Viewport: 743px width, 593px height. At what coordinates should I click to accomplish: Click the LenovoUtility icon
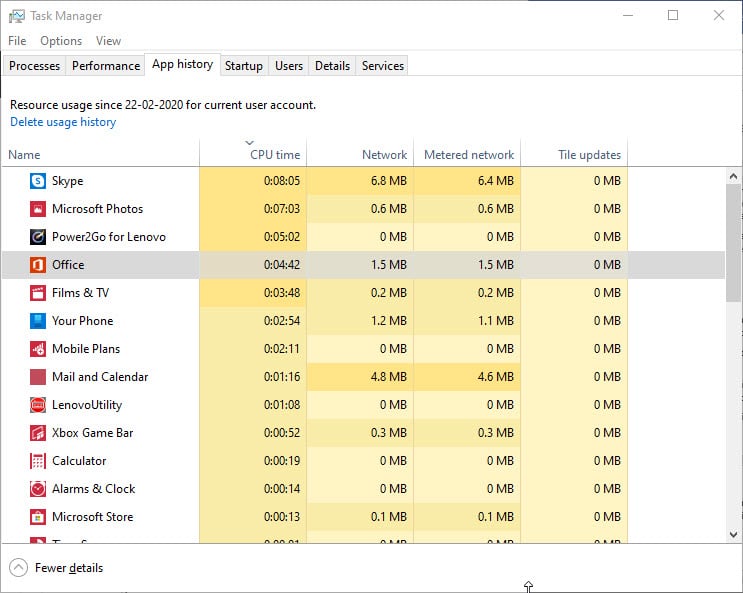(x=38, y=405)
